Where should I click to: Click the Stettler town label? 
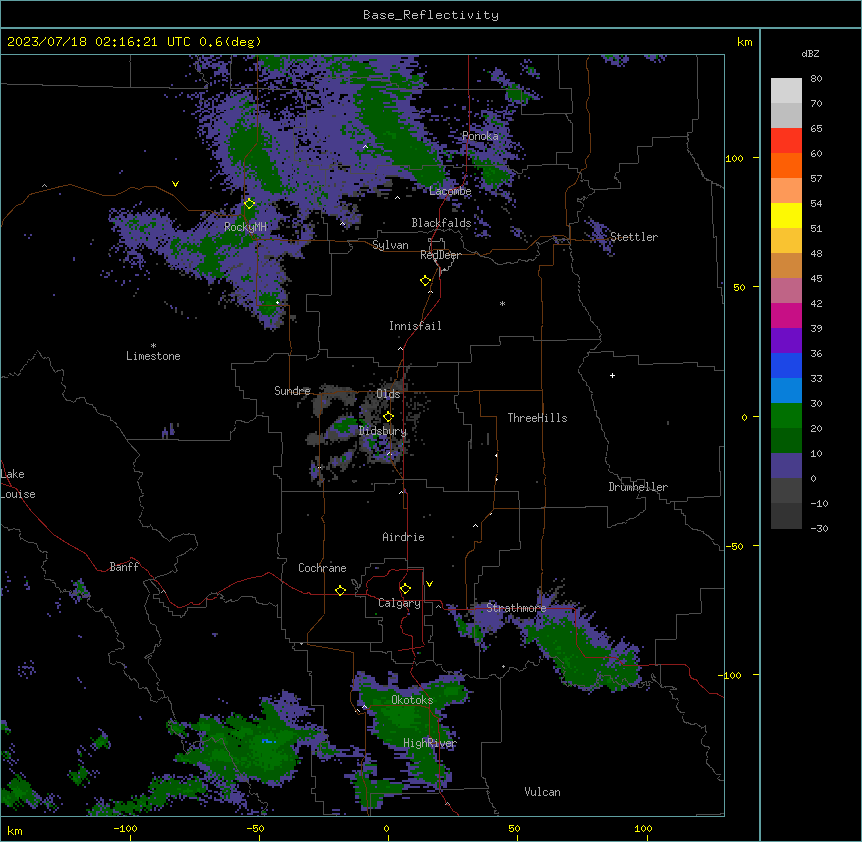[x=634, y=237]
